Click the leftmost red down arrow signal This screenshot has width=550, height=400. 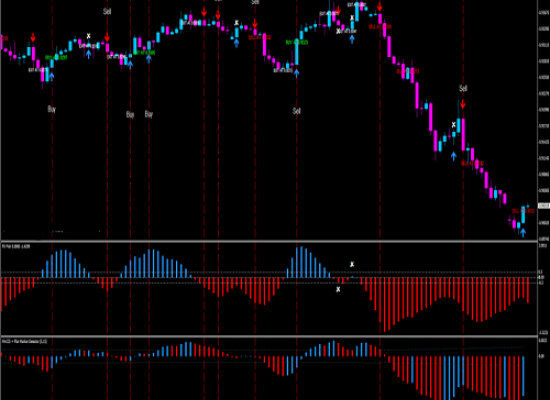click(x=33, y=37)
